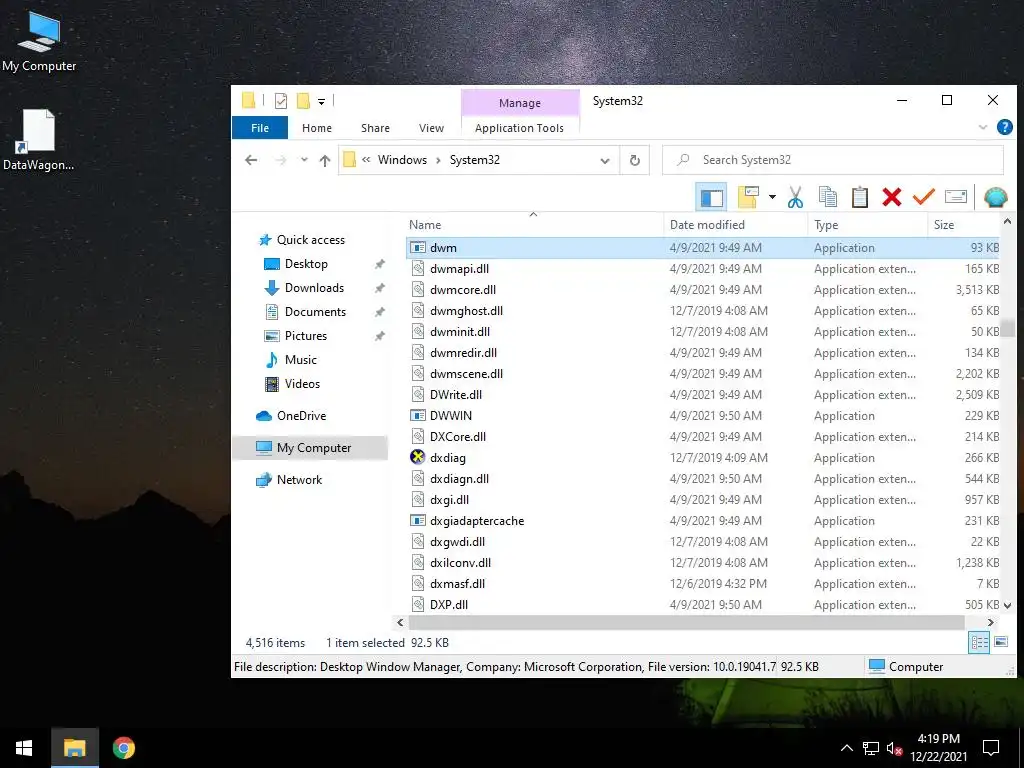1024x768 pixels.
Task: Click the folder options toolbar icon
Action: click(x=748, y=197)
